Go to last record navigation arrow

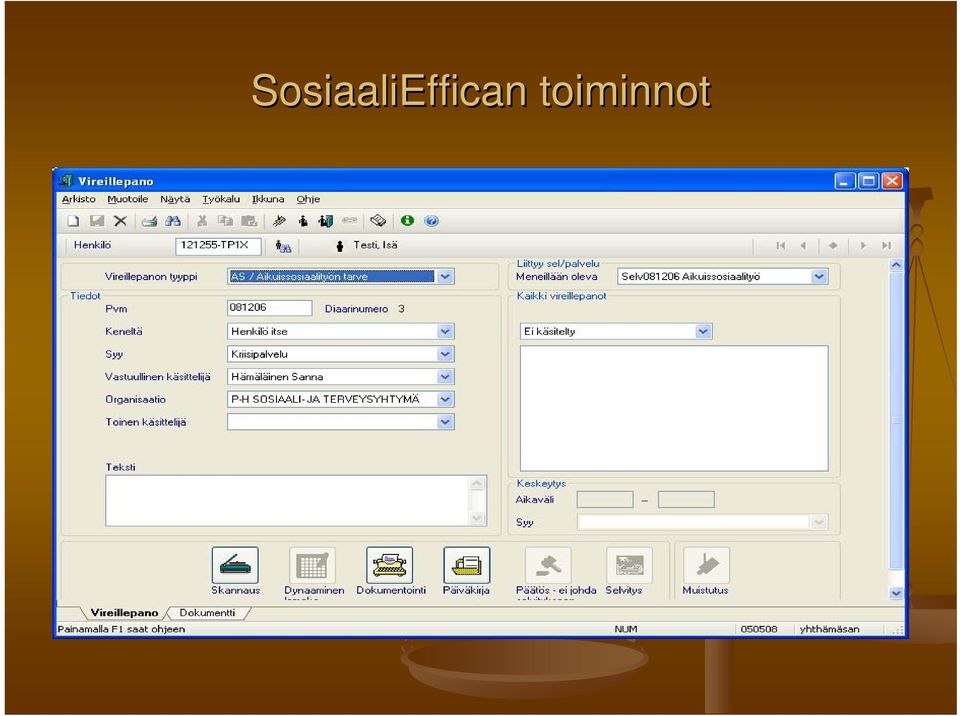coord(886,246)
